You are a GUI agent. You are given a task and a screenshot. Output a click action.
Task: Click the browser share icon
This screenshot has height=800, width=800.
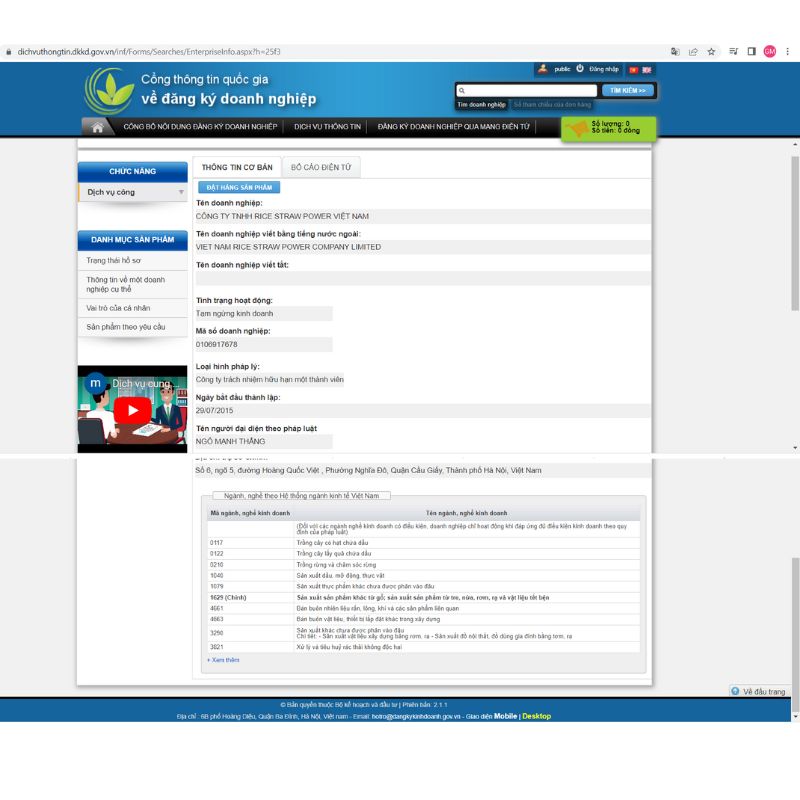(693, 51)
